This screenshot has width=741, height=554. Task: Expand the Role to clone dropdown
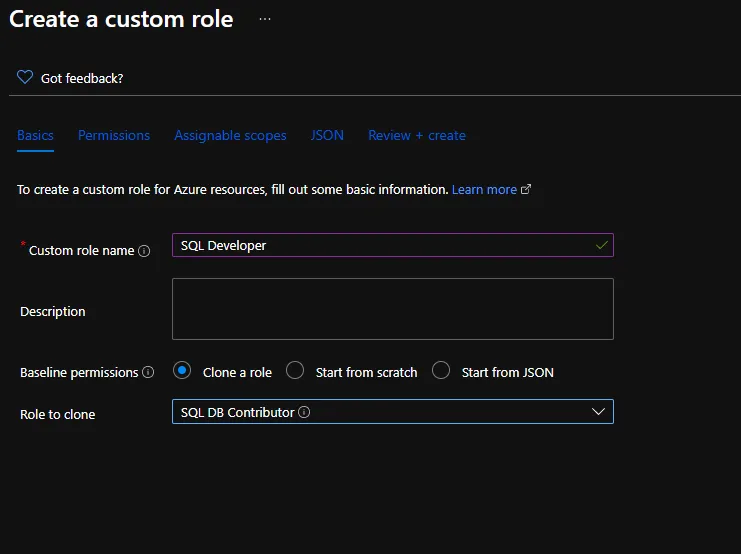click(x=392, y=412)
